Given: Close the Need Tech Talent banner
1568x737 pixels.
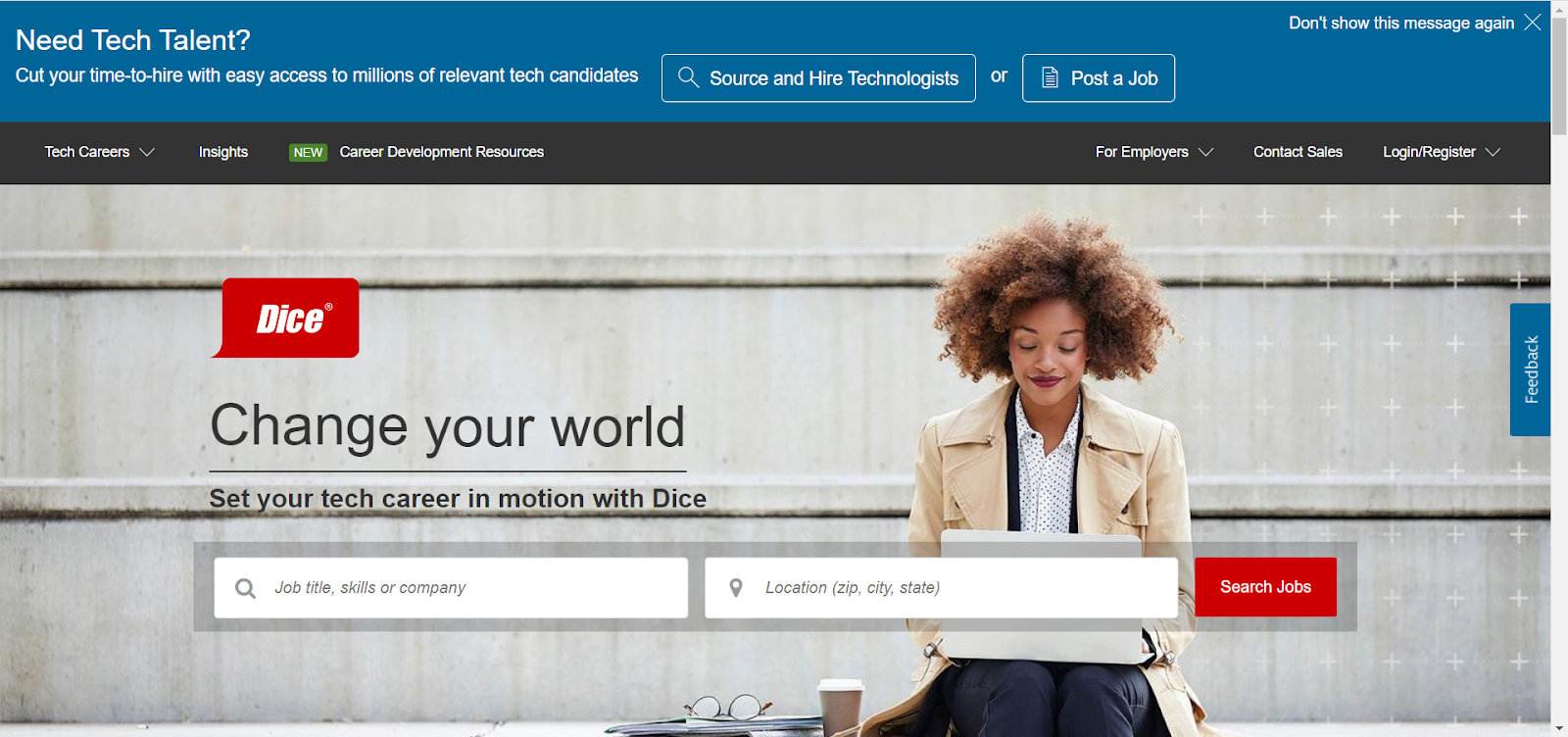Looking at the screenshot, I should pos(1533,22).
